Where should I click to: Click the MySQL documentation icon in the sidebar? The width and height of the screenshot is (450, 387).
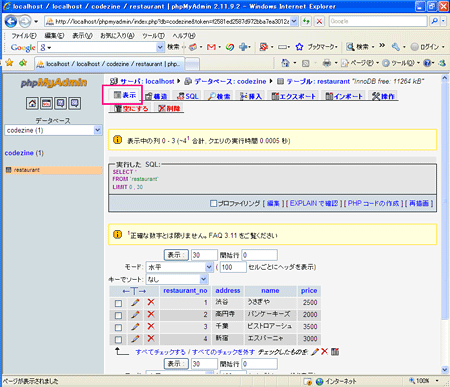(74, 103)
